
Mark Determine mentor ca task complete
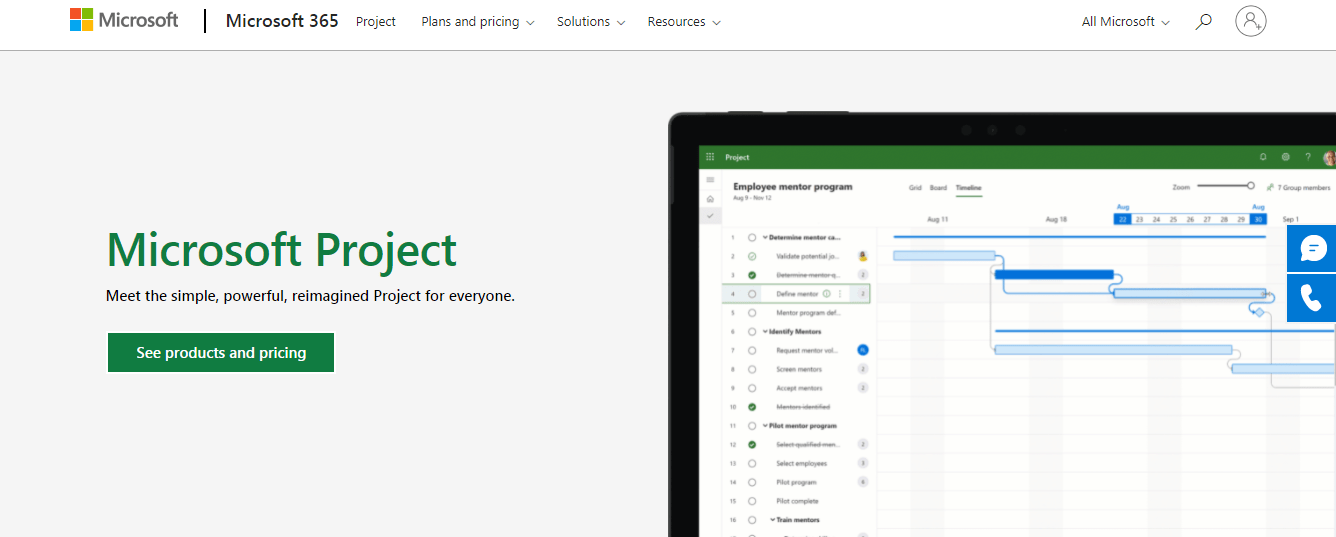752,237
